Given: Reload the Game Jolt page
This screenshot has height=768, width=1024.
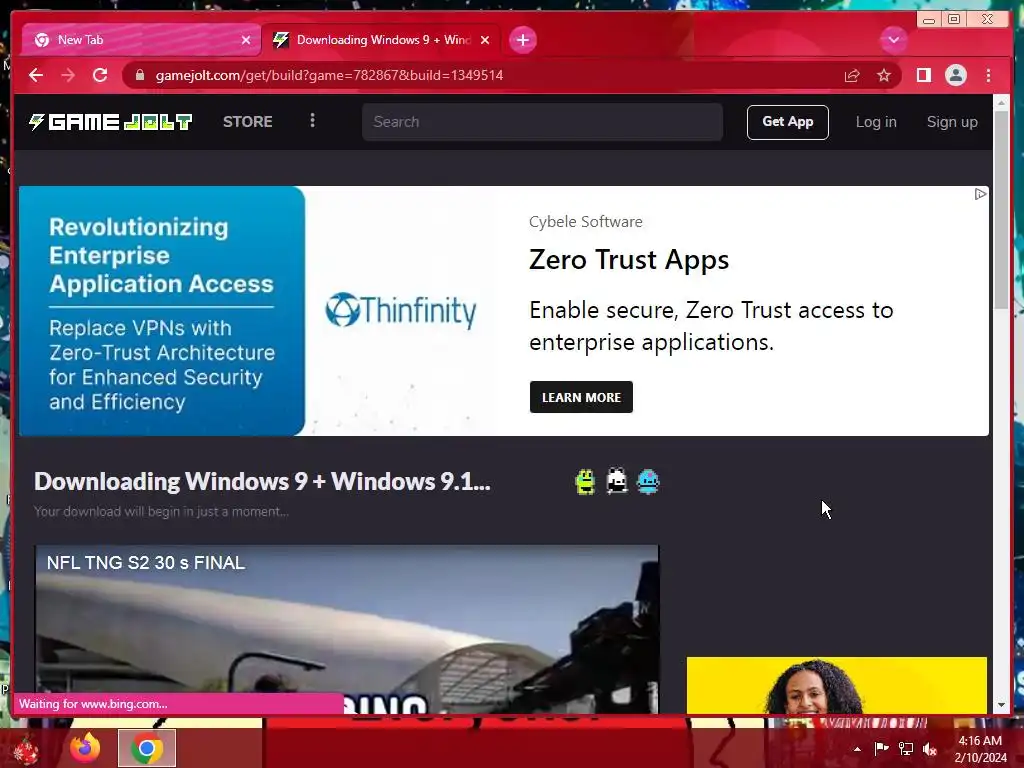Looking at the screenshot, I should 100,75.
